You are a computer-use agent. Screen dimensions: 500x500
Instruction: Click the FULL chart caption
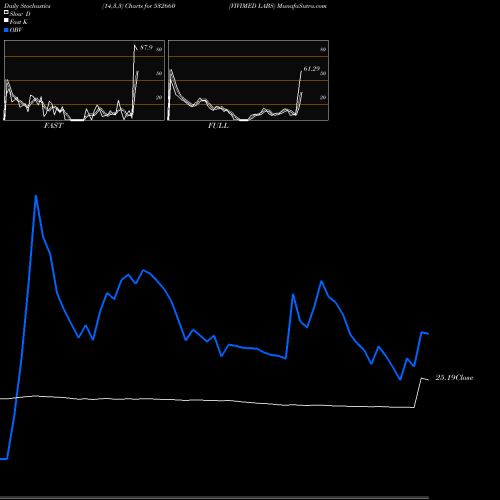pos(218,126)
